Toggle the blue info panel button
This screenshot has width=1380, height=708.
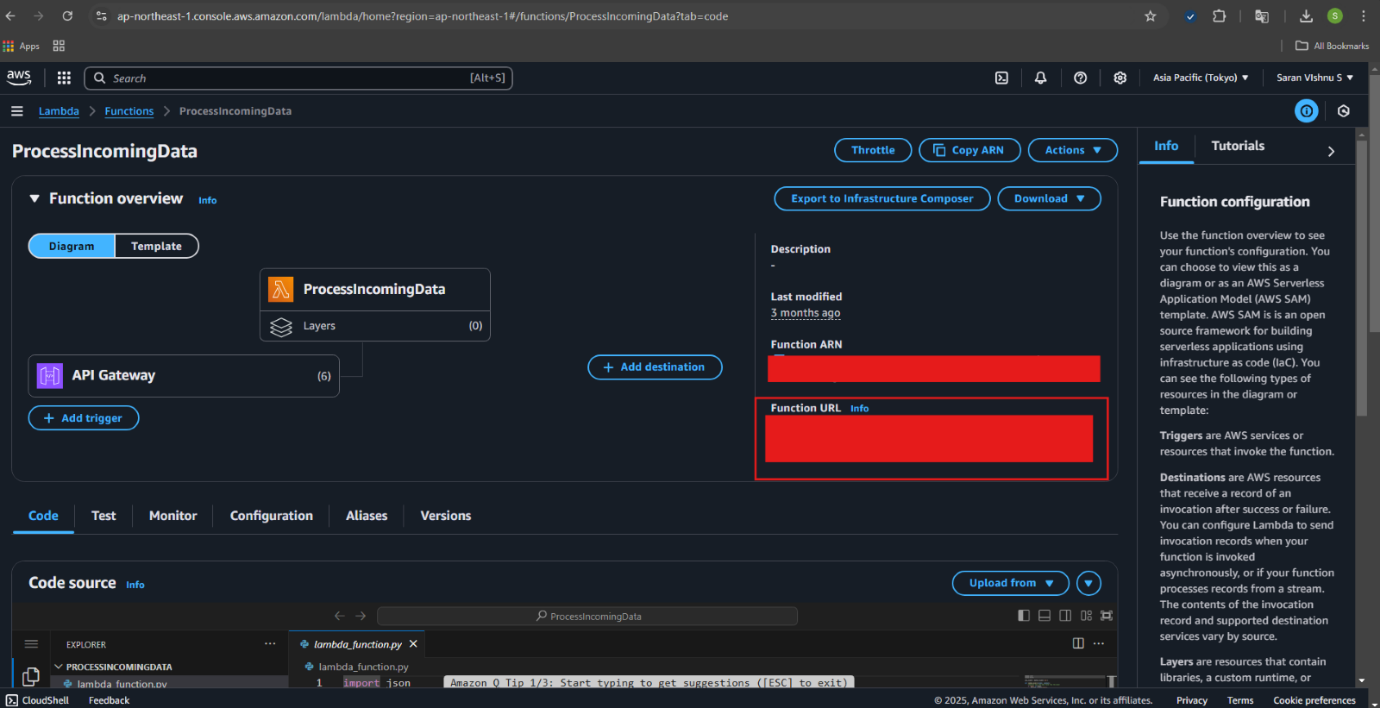(1306, 111)
